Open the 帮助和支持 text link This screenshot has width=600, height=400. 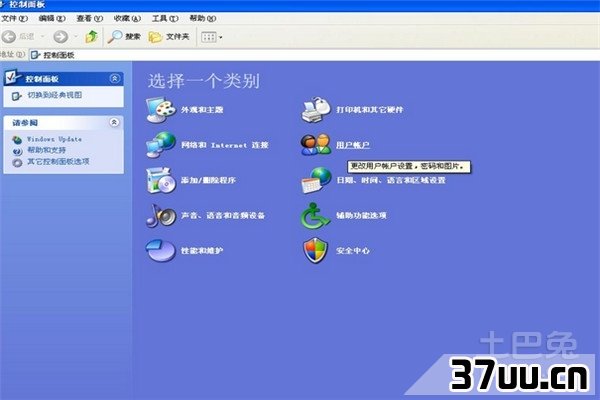coord(46,150)
